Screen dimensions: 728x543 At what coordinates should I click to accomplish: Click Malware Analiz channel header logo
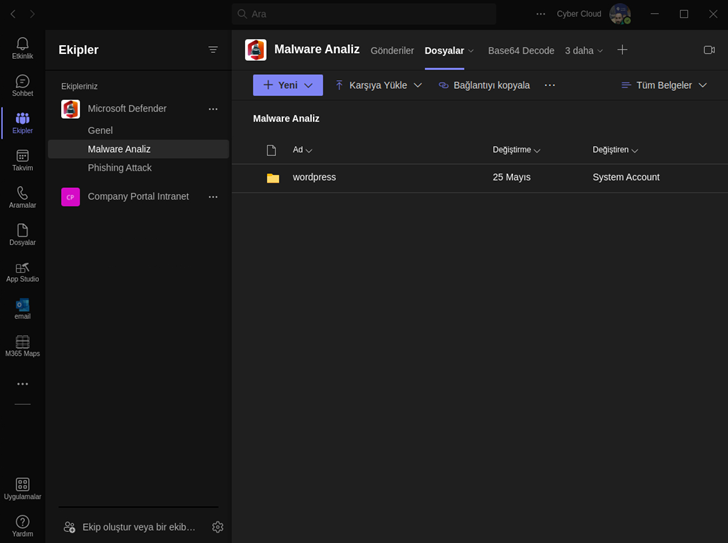coord(256,50)
